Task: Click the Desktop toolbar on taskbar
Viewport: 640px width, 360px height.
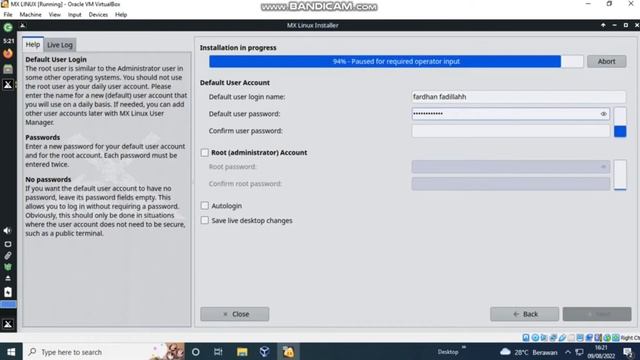Action: [x=448, y=352]
